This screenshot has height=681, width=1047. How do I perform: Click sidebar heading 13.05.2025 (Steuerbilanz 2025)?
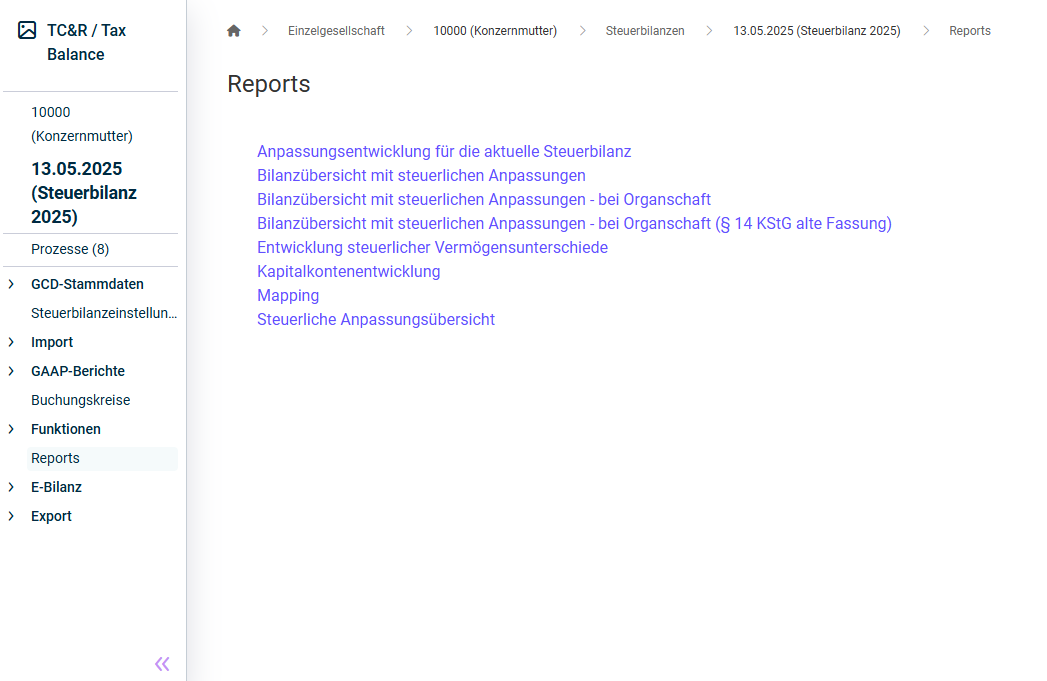pyautogui.click(x=84, y=193)
